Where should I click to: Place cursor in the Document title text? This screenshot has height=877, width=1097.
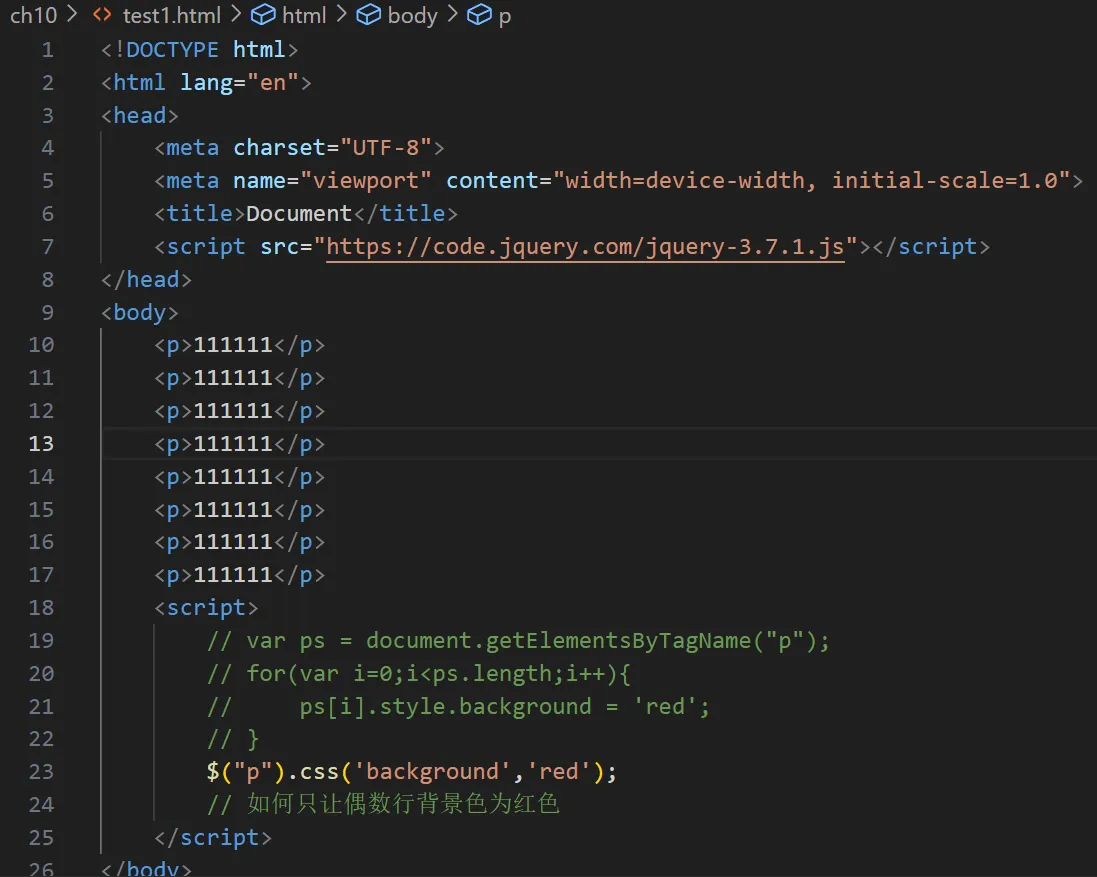point(299,214)
